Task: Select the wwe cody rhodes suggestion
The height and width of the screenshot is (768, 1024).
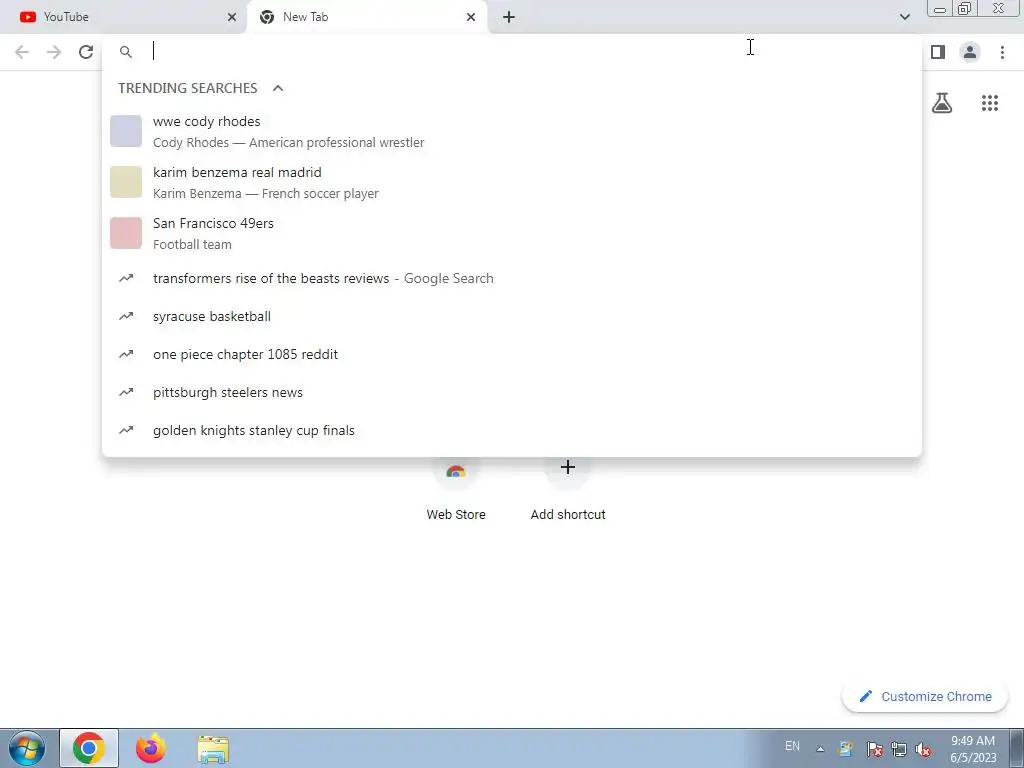Action: tap(512, 131)
